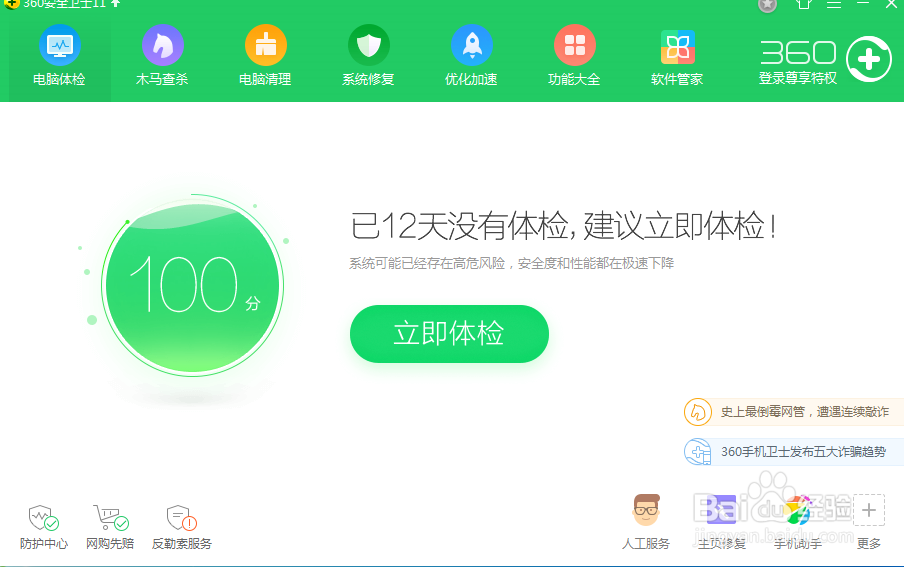Viewport: 904px width, 567px height.
Task: Minimize the 360 window
Action: pyautogui.click(x=863, y=4)
